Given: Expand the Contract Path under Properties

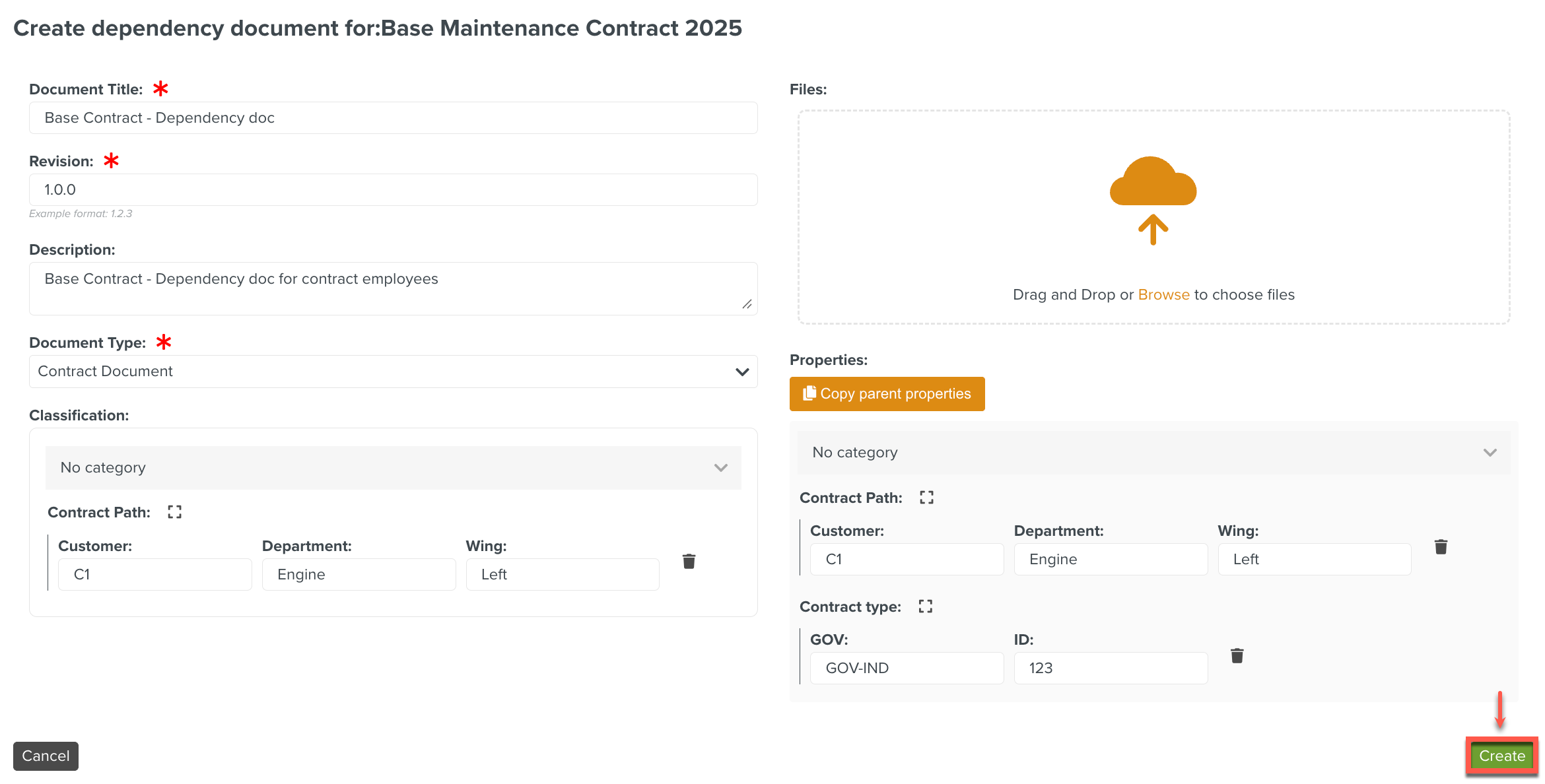Looking at the screenshot, I should tap(926, 498).
